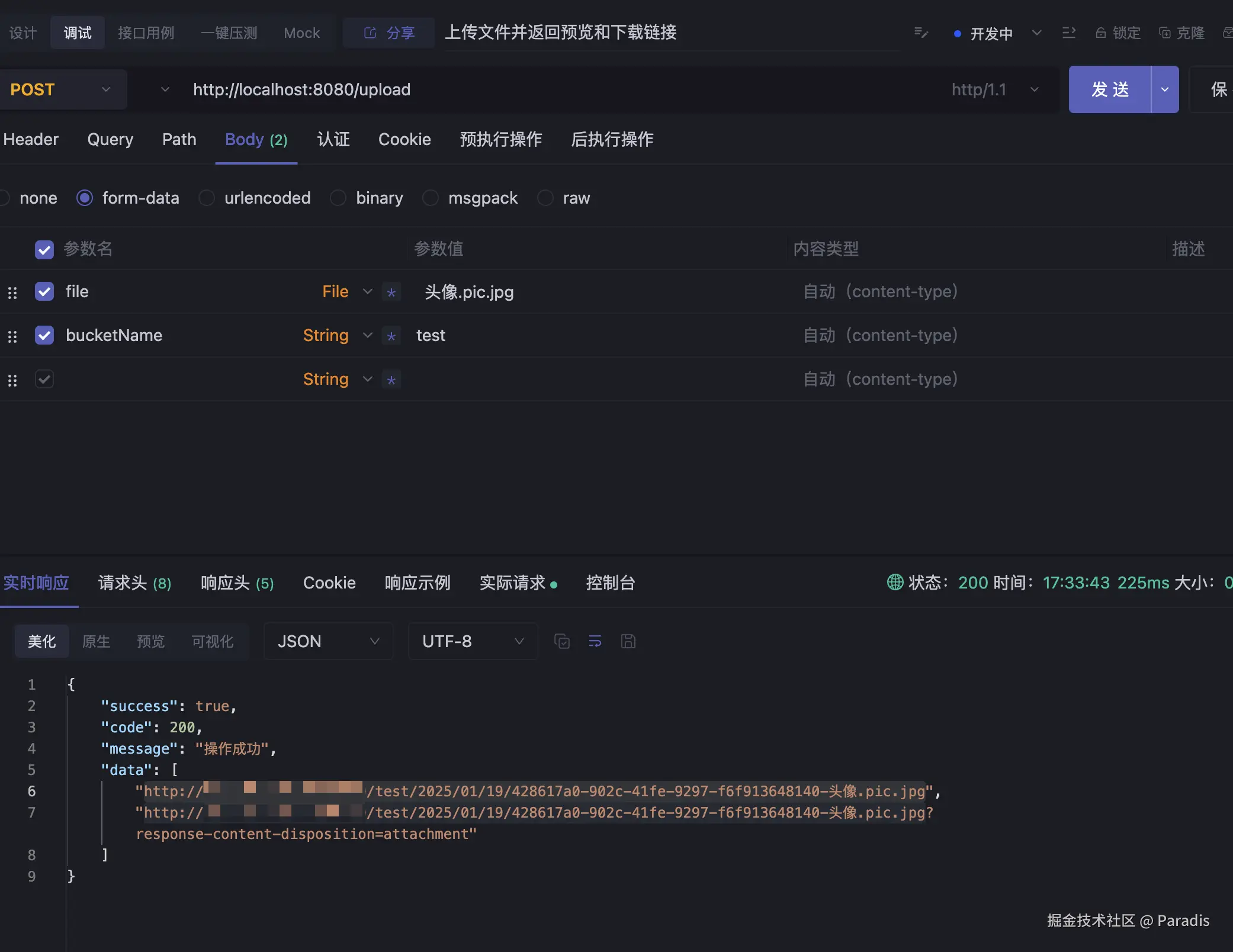Switch to the 接口用例 tab

pos(146,33)
